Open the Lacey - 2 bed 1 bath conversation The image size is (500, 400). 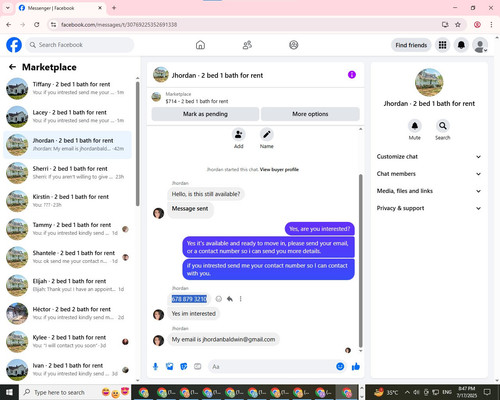tap(68, 117)
